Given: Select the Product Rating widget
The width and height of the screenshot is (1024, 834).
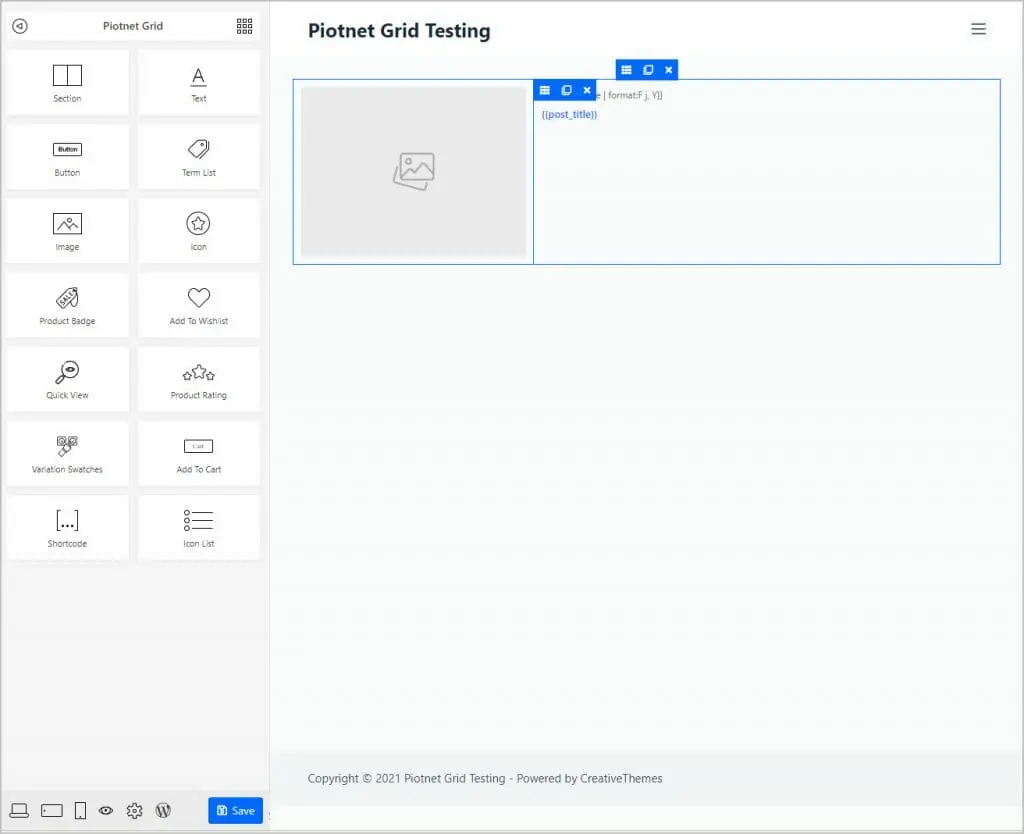Looking at the screenshot, I should (x=198, y=379).
